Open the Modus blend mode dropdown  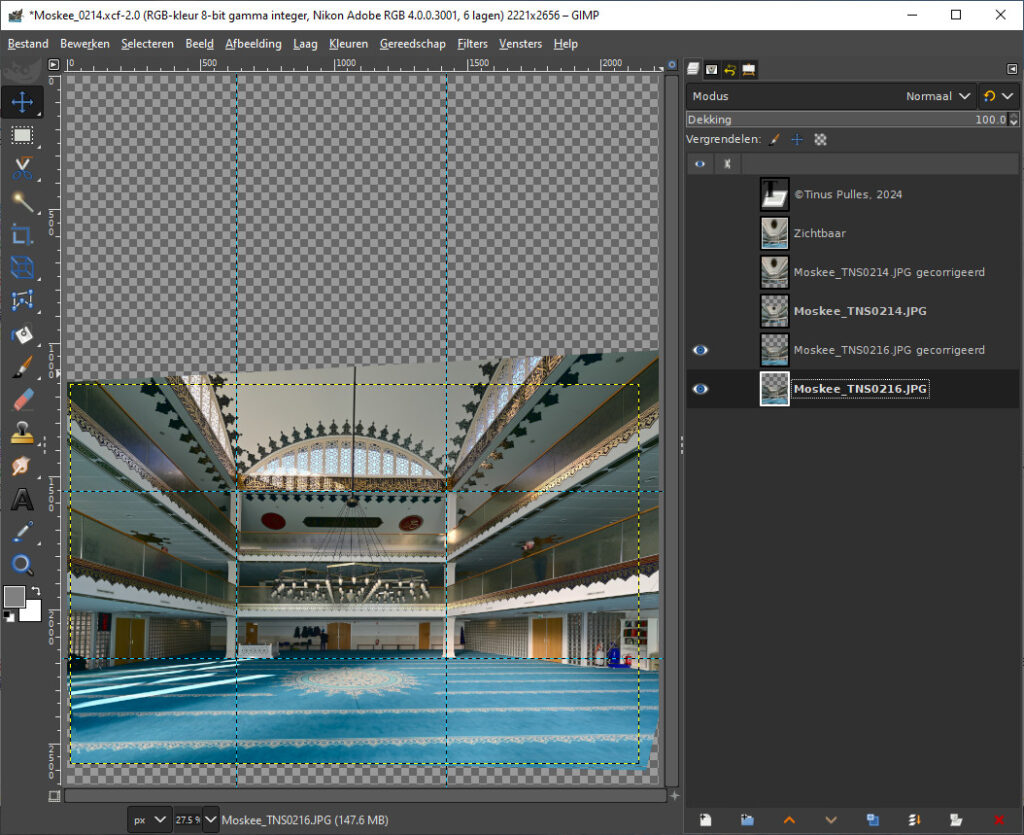point(938,96)
